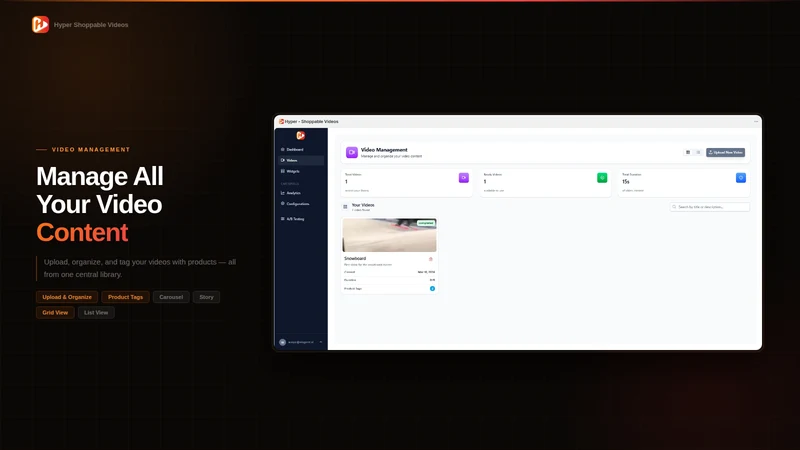This screenshot has height=450, width=800.
Task: Click the Widgets grid sidebar icon
Action: (x=283, y=171)
